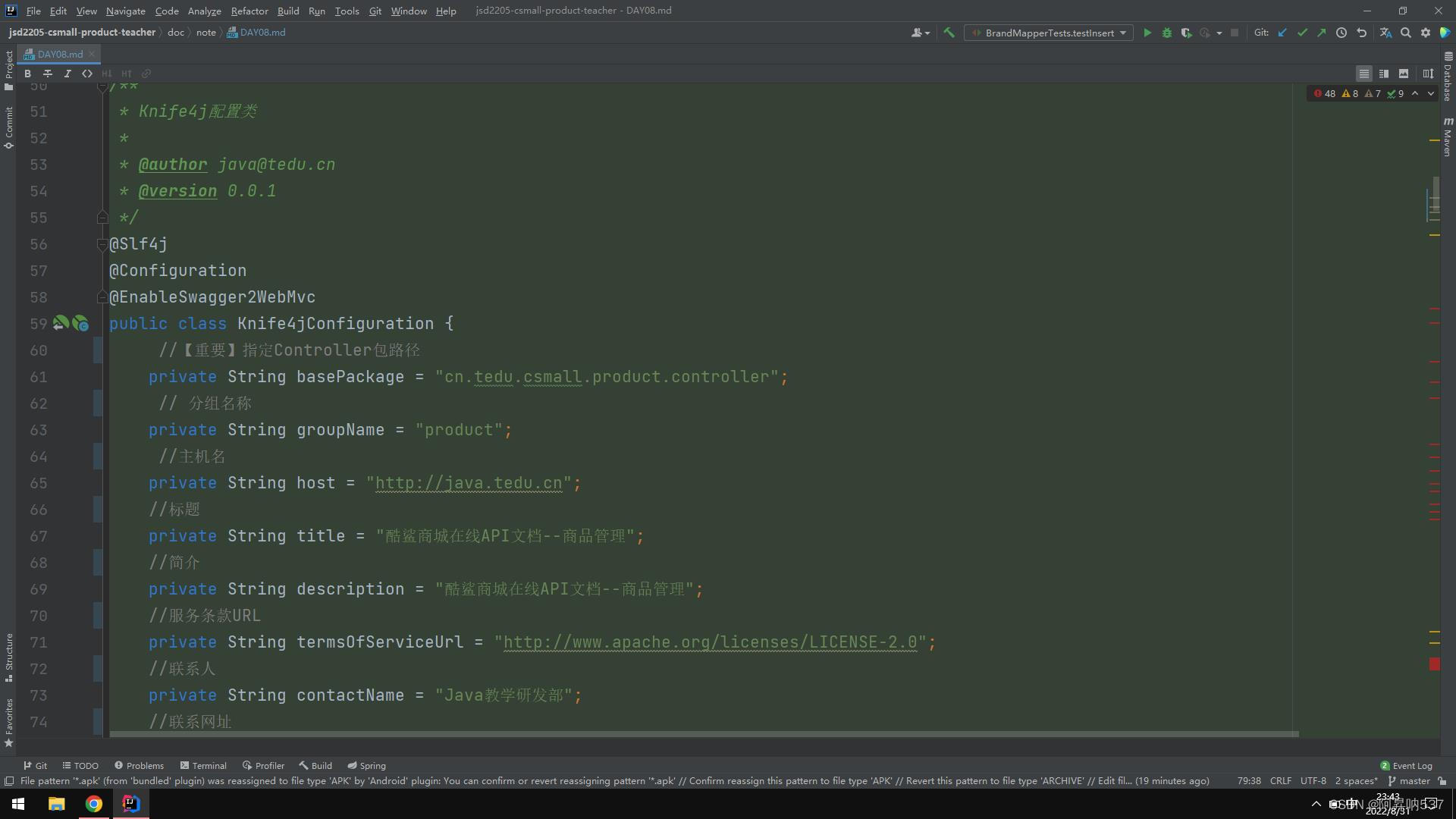Open the Profiler tool window tab

(x=263, y=766)
